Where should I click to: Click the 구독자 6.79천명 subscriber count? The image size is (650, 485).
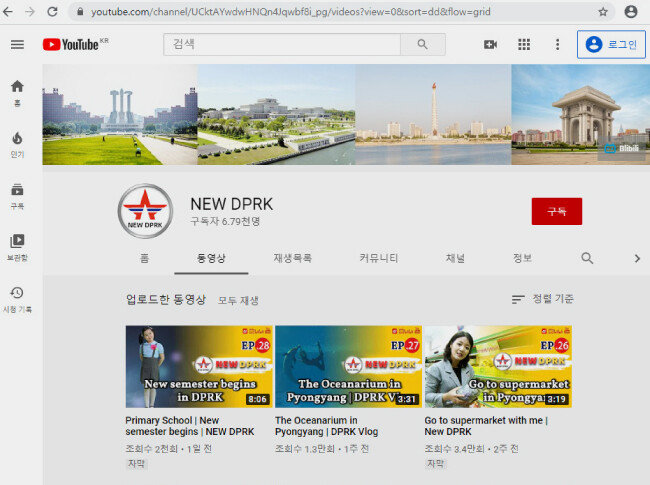pyautogui.click(x=225, y=221)
